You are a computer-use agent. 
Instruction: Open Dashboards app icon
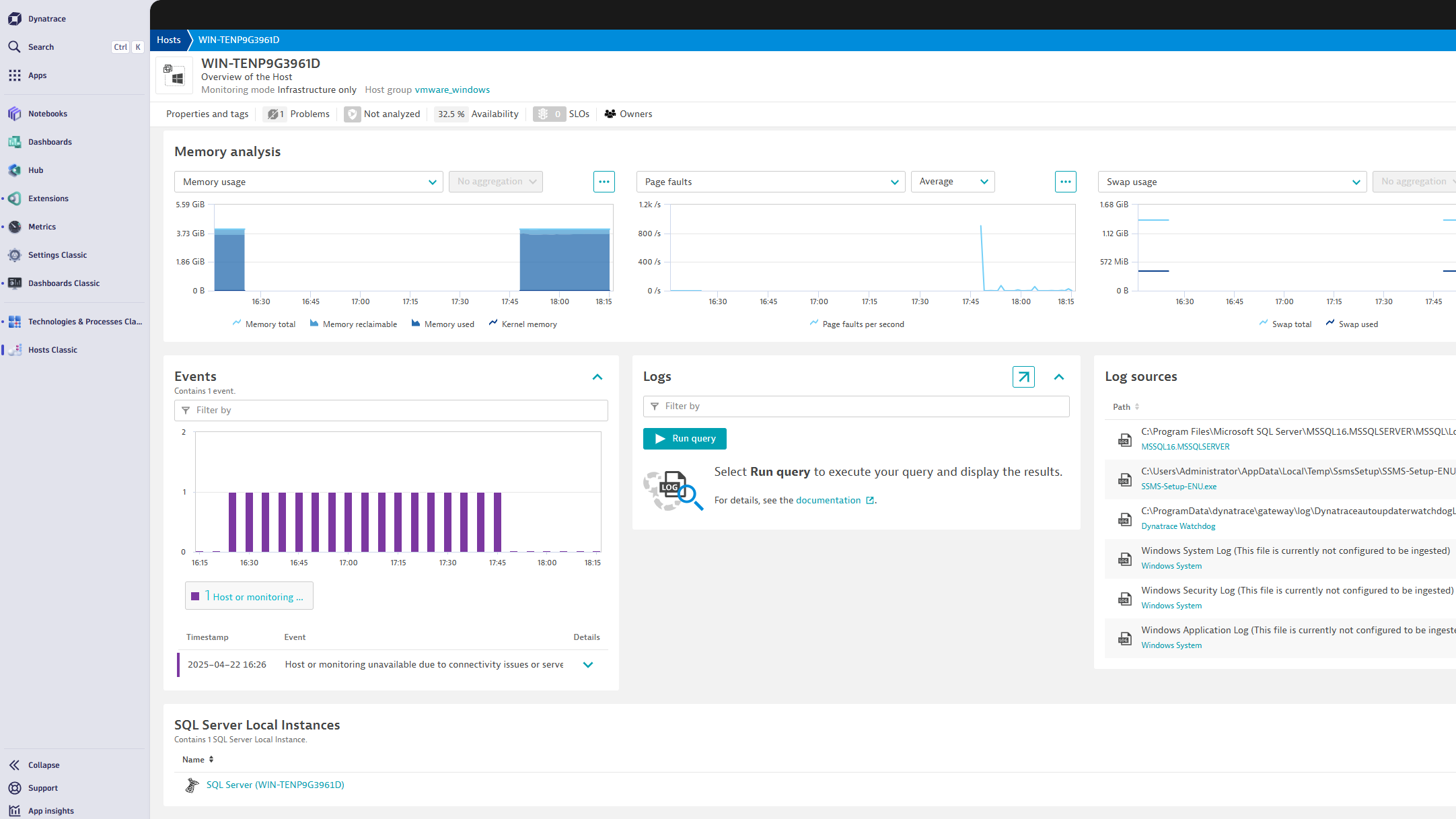[15, 142]
